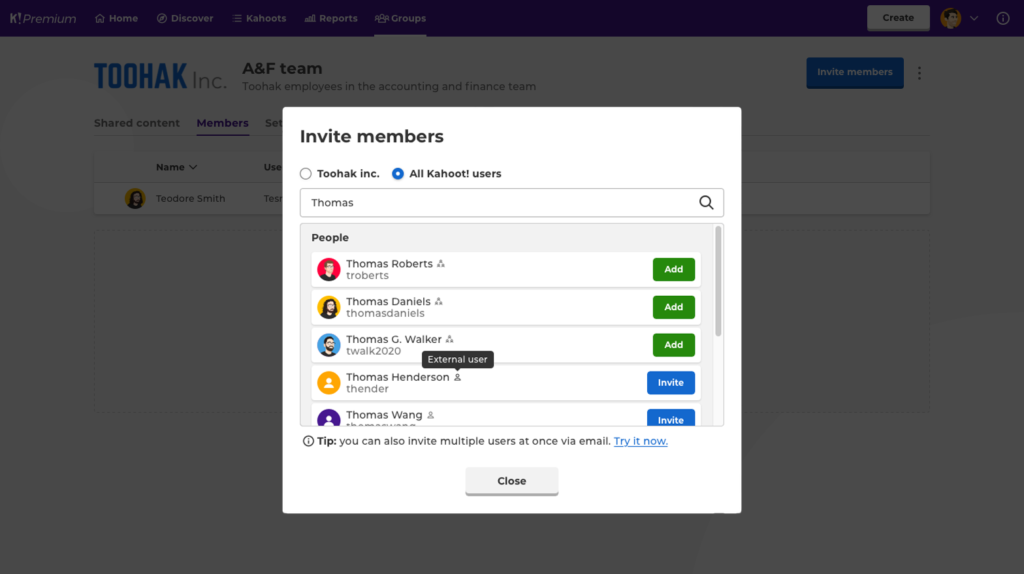Click Thomas Roberts' avatar
This screenshot has width=1024, height=574.
tap(329, 269)
